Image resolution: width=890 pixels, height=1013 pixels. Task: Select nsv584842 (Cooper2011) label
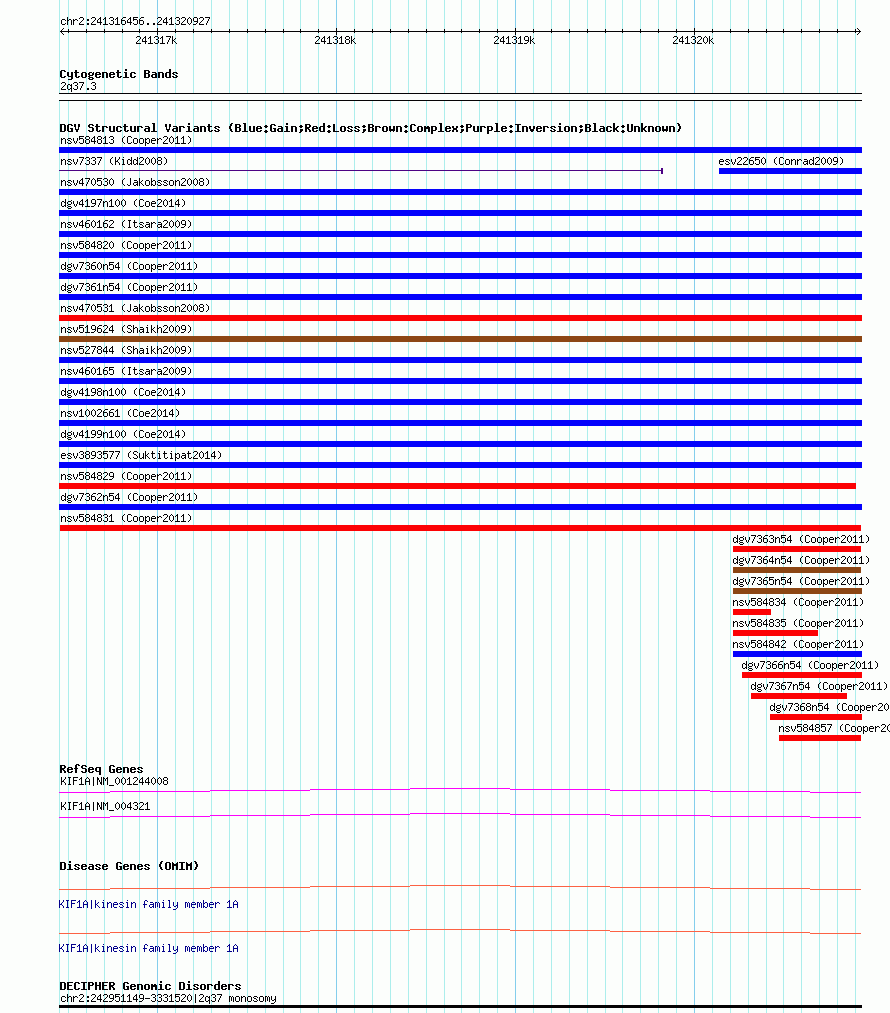click(798, 644)
